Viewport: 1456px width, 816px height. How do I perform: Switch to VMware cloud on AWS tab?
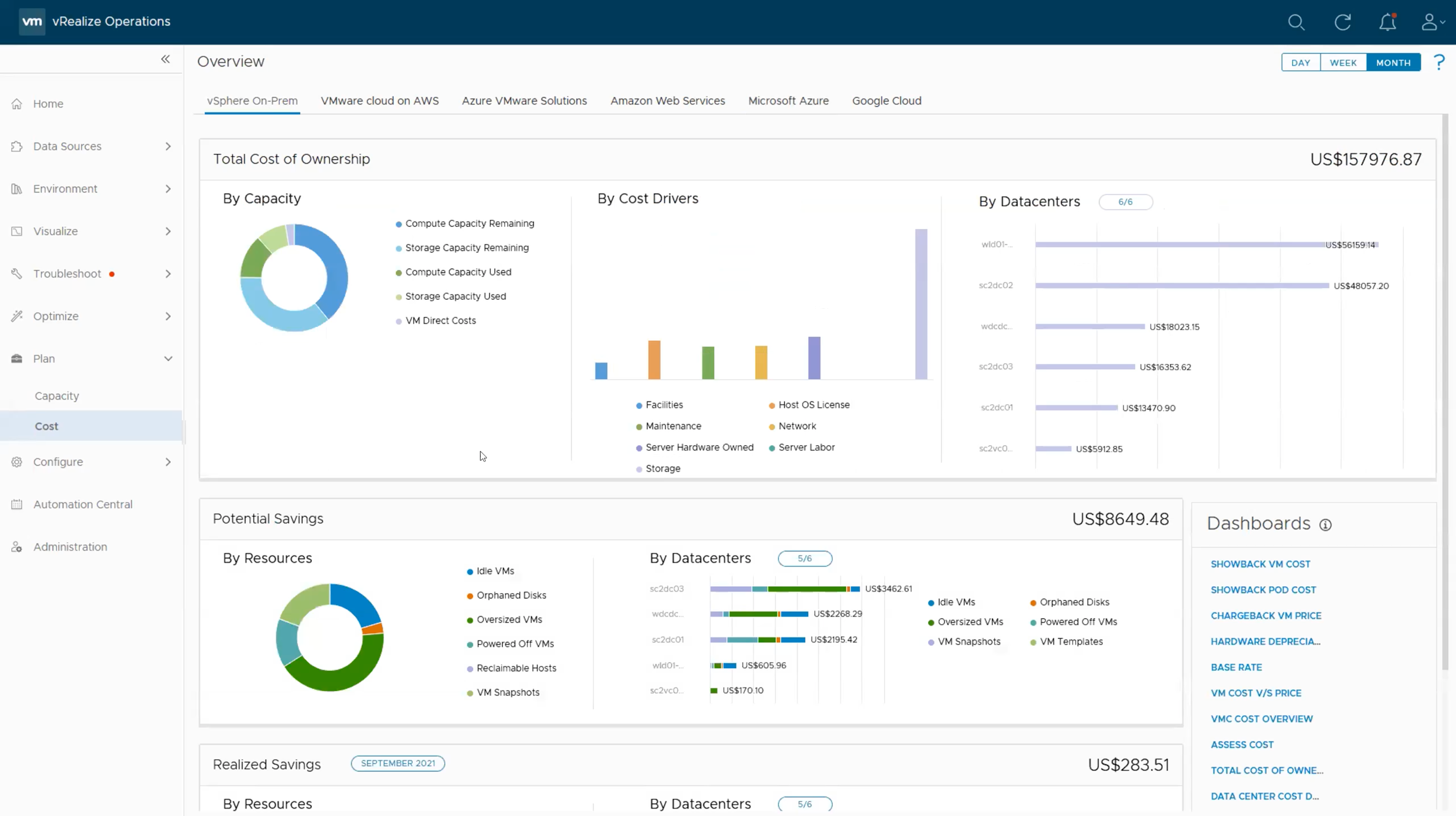[380, 101]
